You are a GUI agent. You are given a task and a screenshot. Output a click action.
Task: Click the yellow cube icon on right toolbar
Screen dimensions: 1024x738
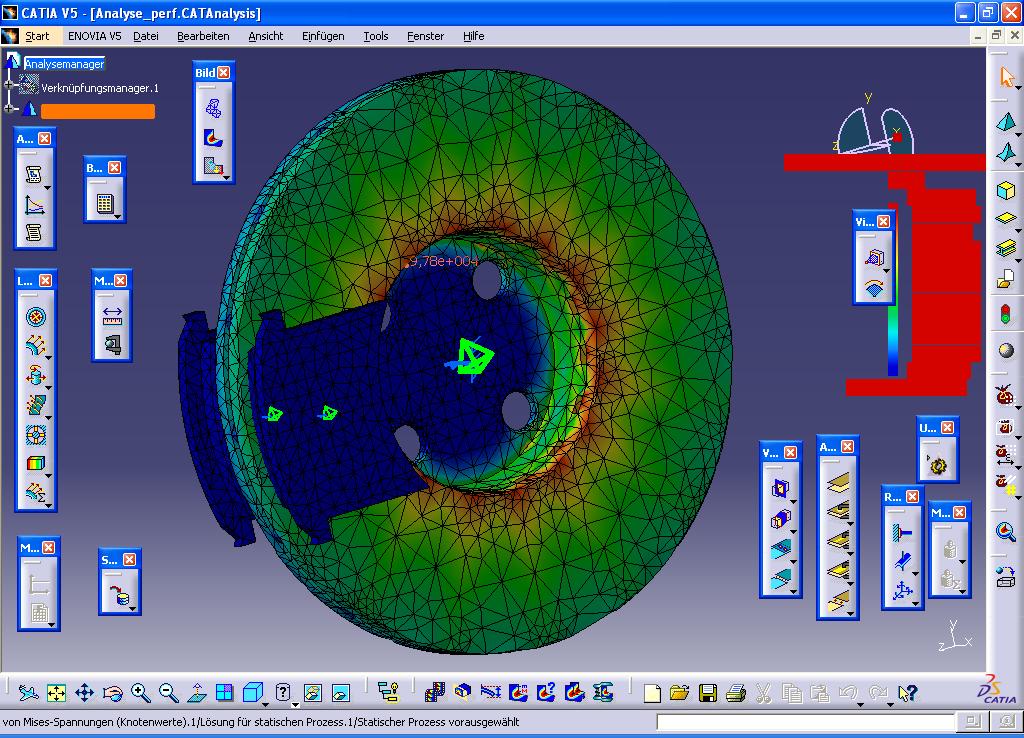1006,190
